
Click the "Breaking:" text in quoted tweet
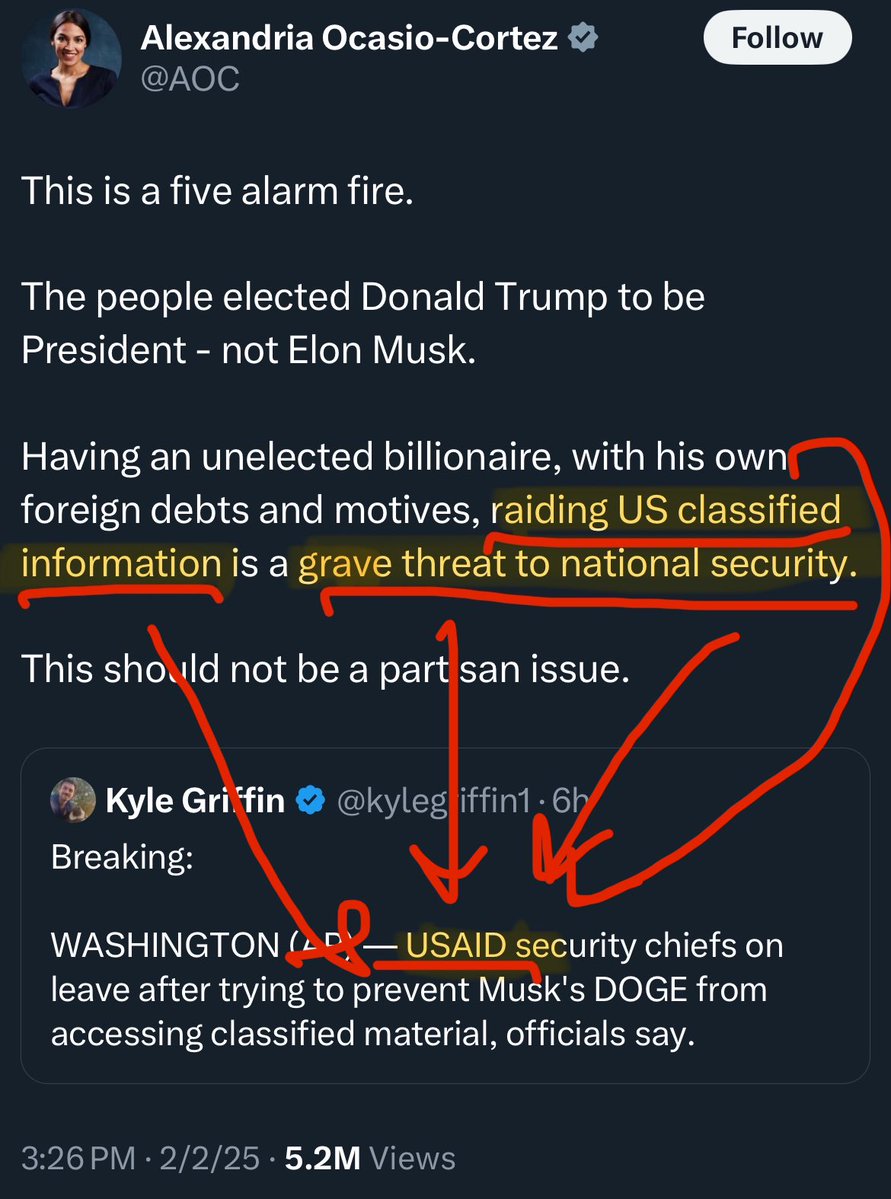[x=122, y=859]
